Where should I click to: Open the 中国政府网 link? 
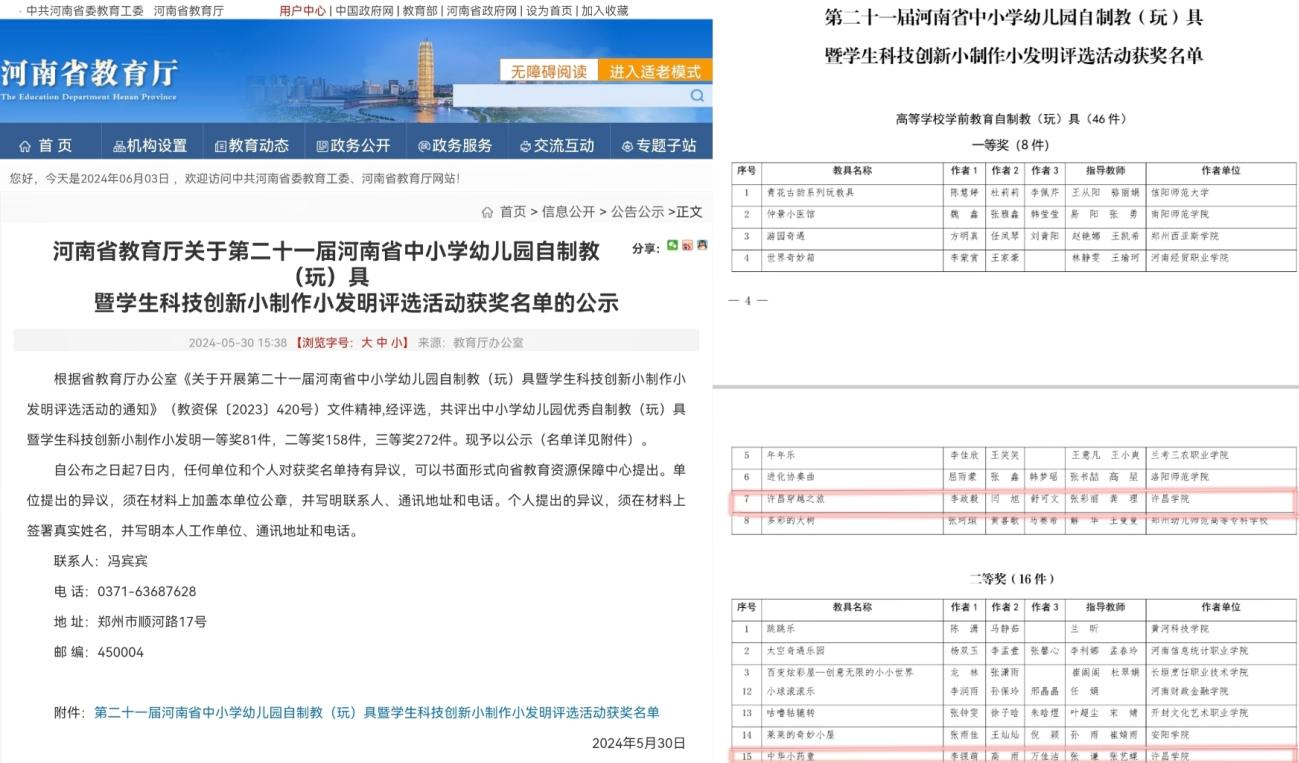(x=364, y=10)
